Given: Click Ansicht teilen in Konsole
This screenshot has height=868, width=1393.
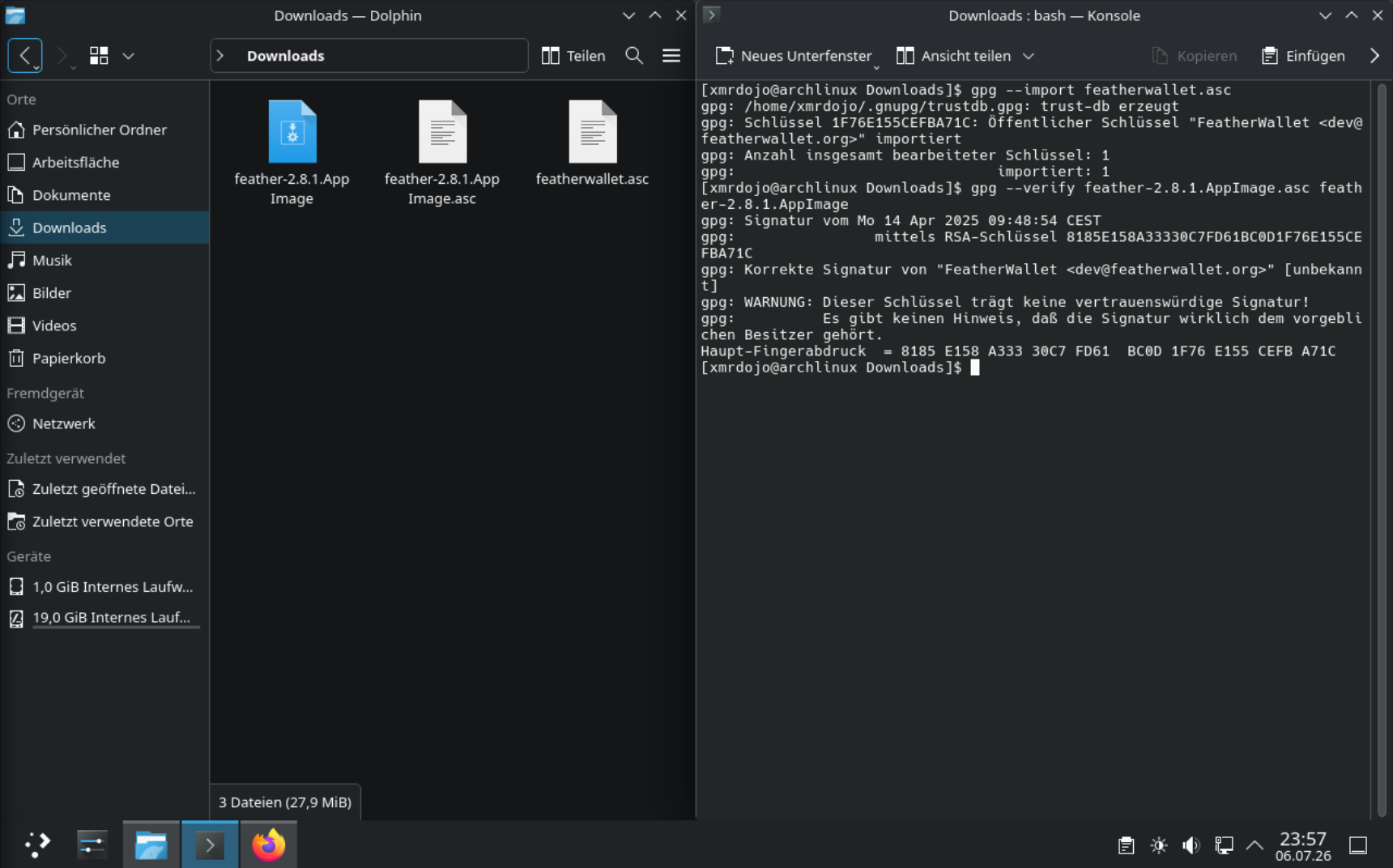Looking at the screenshot, I should pyautogui.click(x=954, y=56).
